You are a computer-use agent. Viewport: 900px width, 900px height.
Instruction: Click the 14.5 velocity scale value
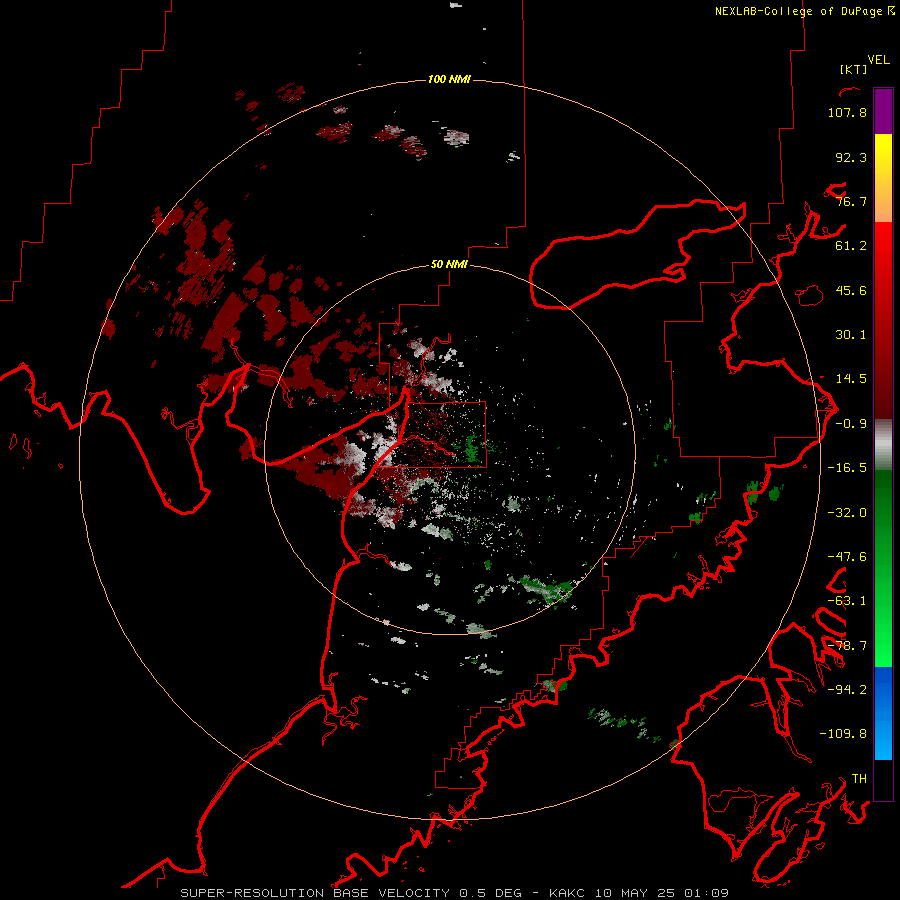851,379
